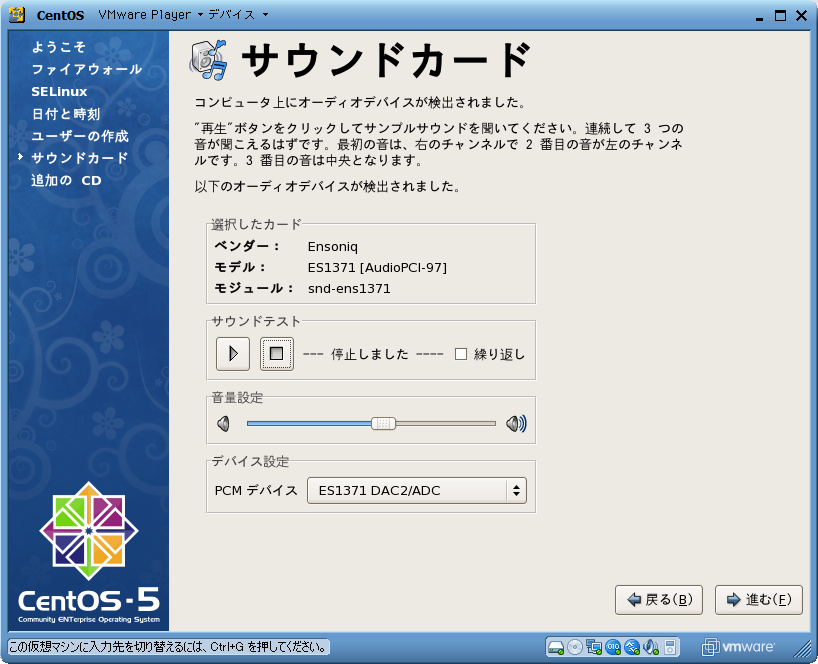
Task: Click the resize grip at window corner
Action: tap(802, 648)
